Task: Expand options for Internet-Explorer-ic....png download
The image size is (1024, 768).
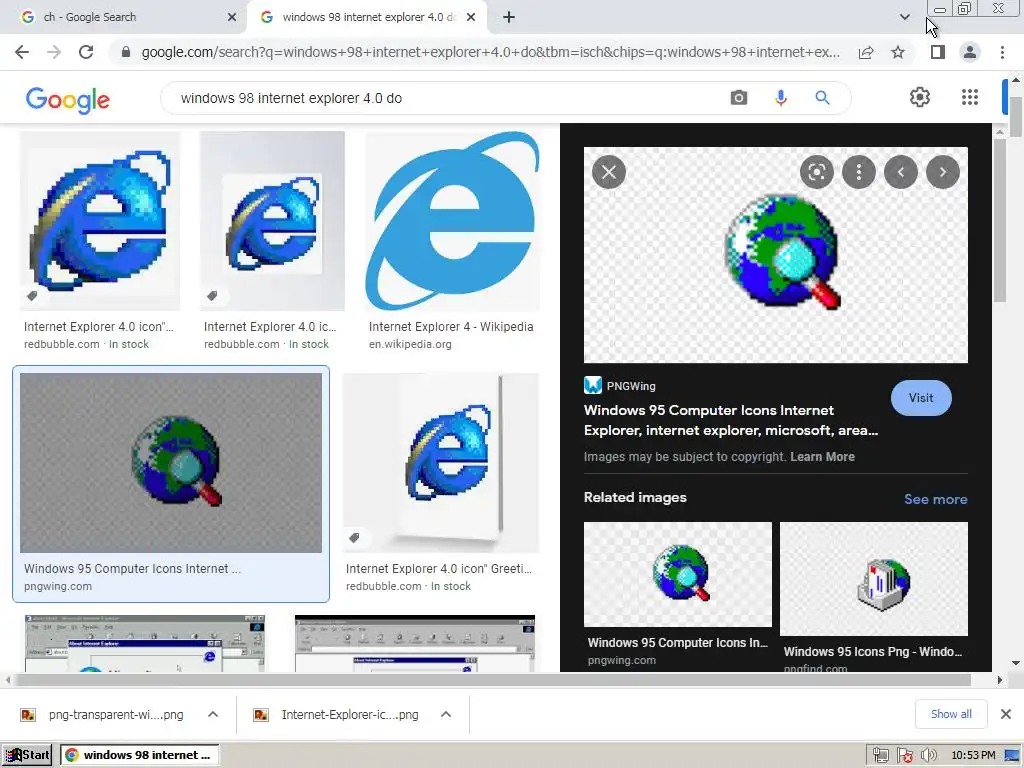Action: click(445, 714)
